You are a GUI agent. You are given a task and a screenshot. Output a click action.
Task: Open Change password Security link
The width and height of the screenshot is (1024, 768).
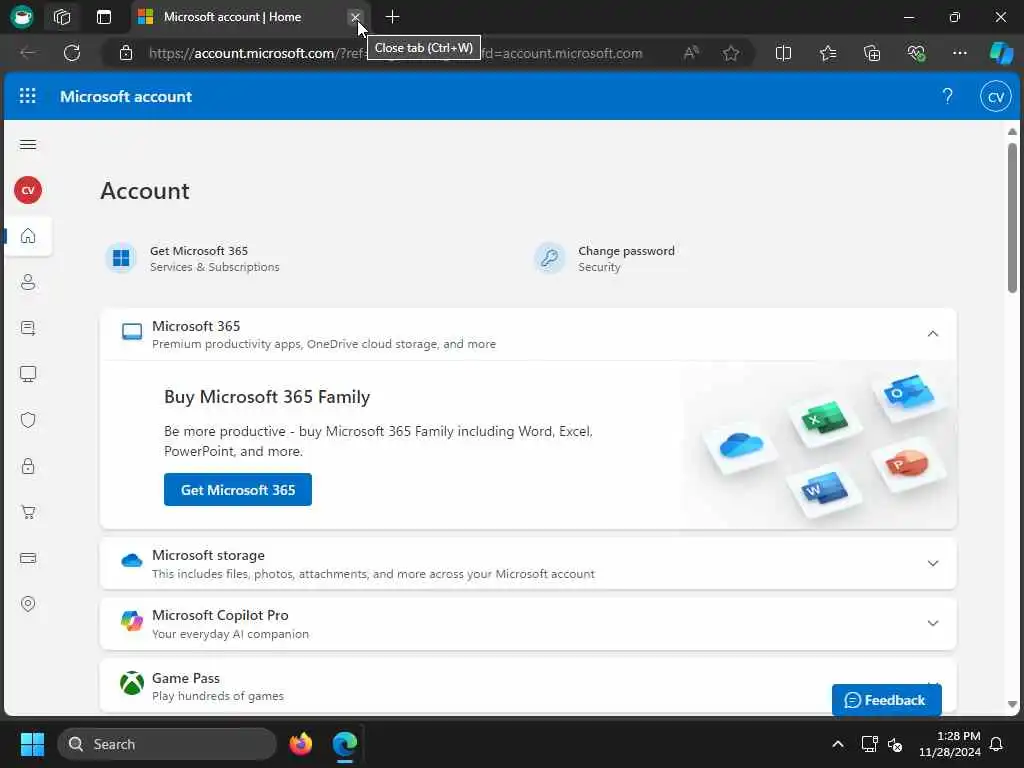point(605,259)
